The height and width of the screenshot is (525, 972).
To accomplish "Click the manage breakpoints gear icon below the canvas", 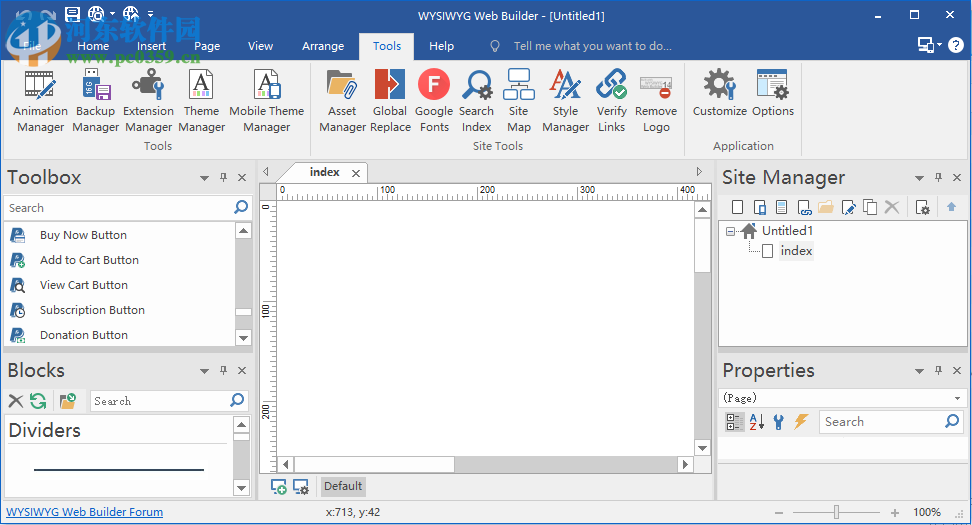I will point(301,487).
